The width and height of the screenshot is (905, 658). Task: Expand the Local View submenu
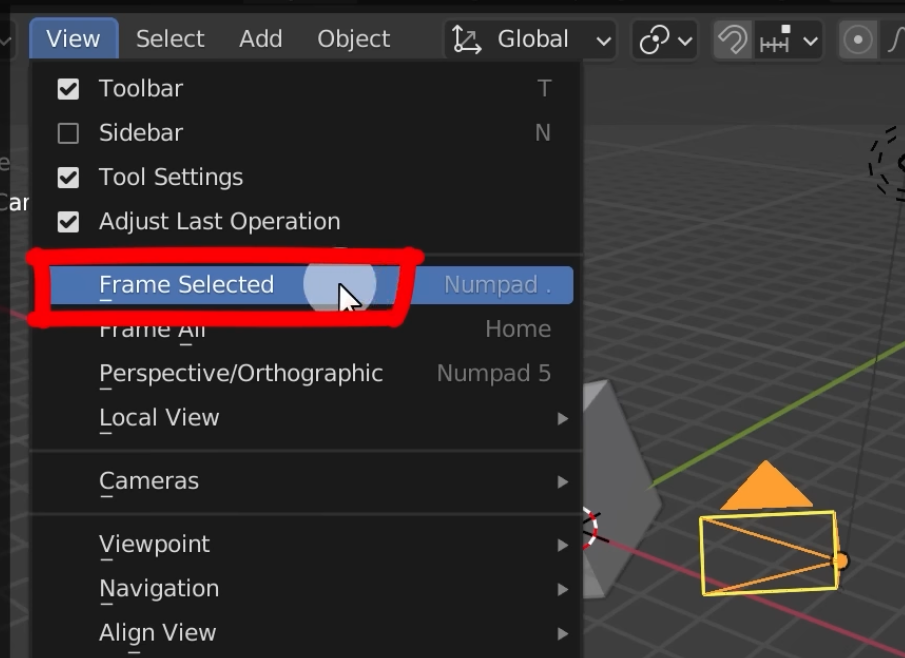306,418
